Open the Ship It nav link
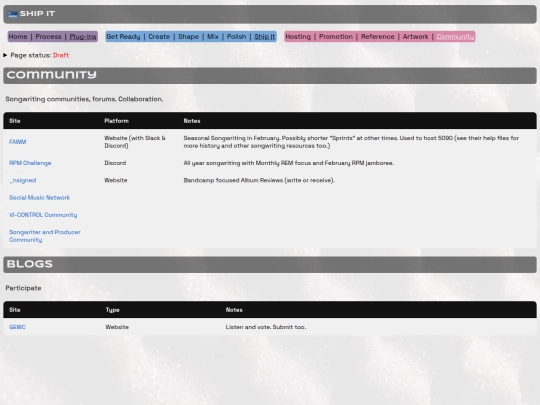540x405 pixels. (264, 37)
